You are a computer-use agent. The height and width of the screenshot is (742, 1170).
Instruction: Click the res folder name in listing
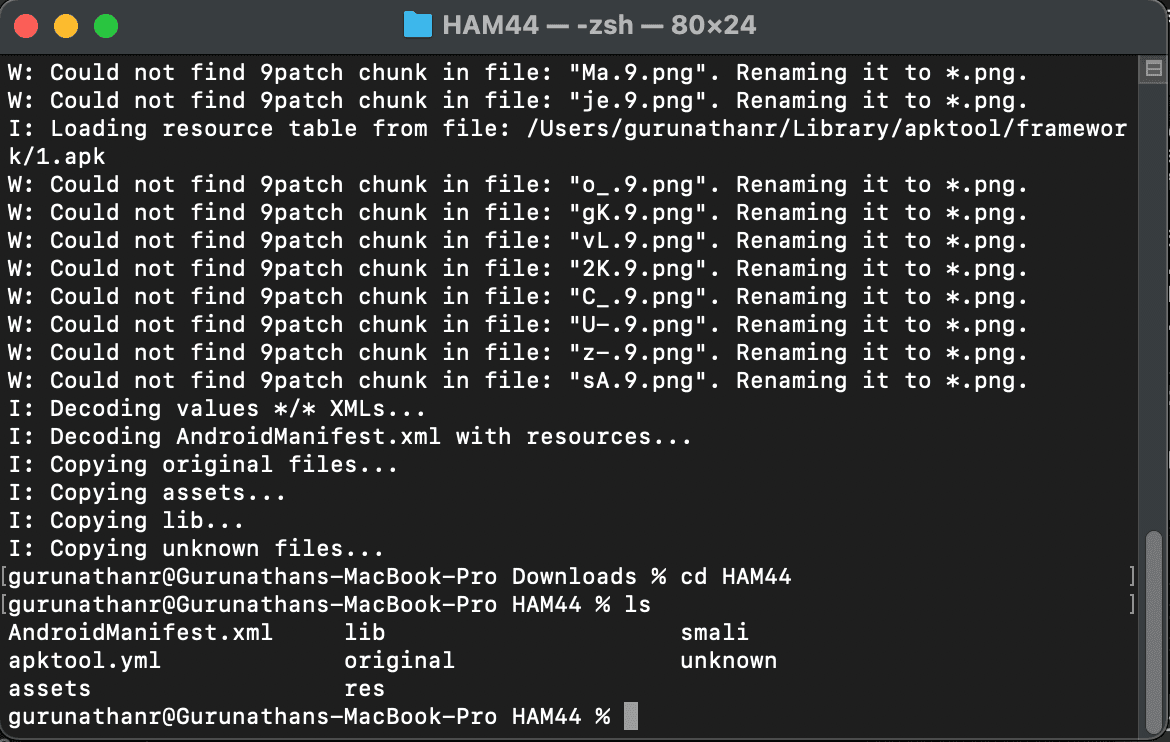point(364,689)
